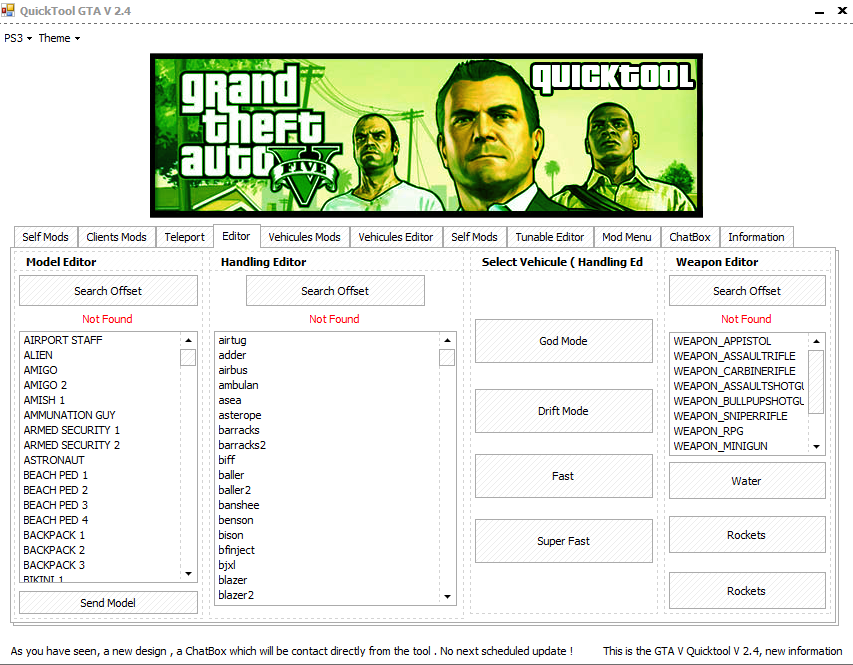This screenshot has height=665, width=853.
Task: Click Search Offset in Handling Editor
Action: coord(335,291)
